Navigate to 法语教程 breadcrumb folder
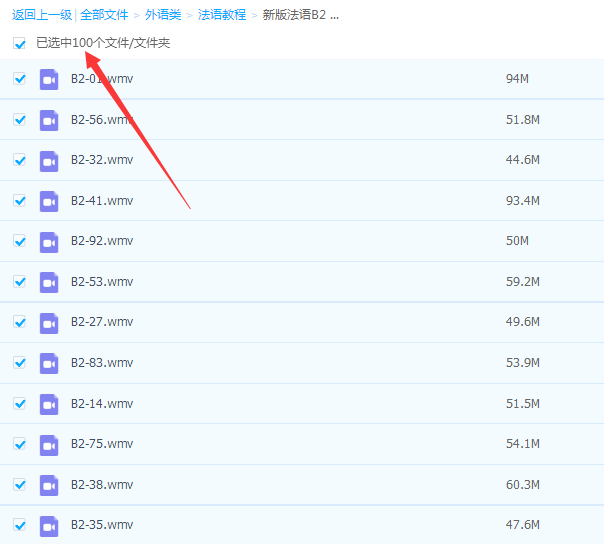 click(222, 15)
